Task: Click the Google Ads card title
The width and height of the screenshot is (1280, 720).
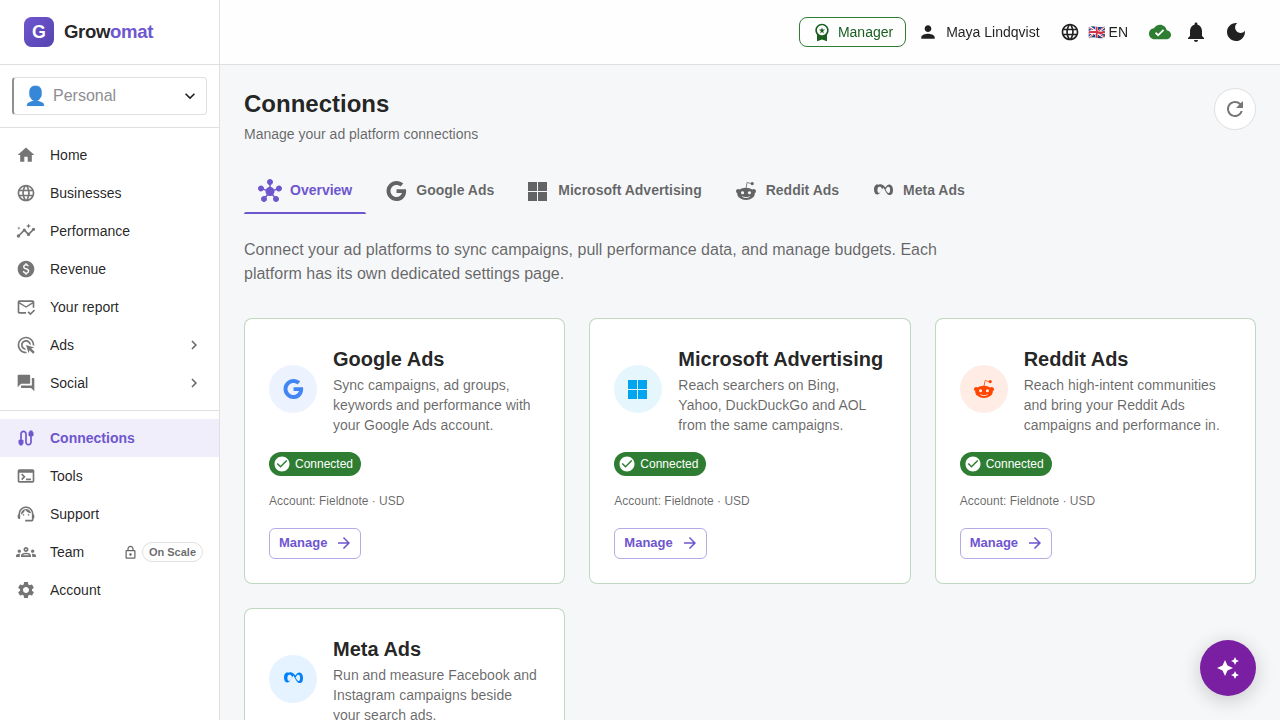Action: pyautogui.click(x=388, y=359)
